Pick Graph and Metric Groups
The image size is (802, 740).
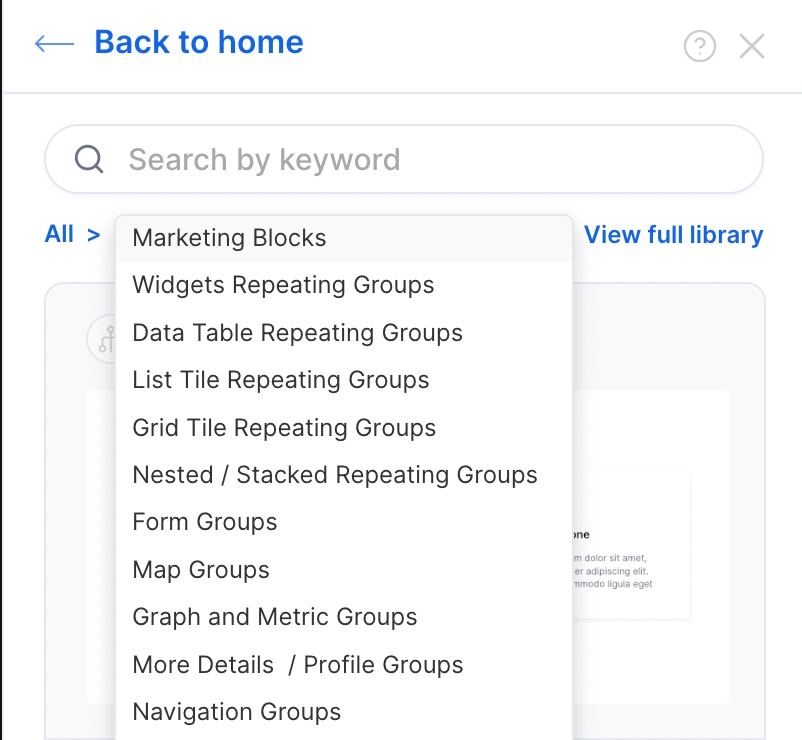tap(275, 617)
